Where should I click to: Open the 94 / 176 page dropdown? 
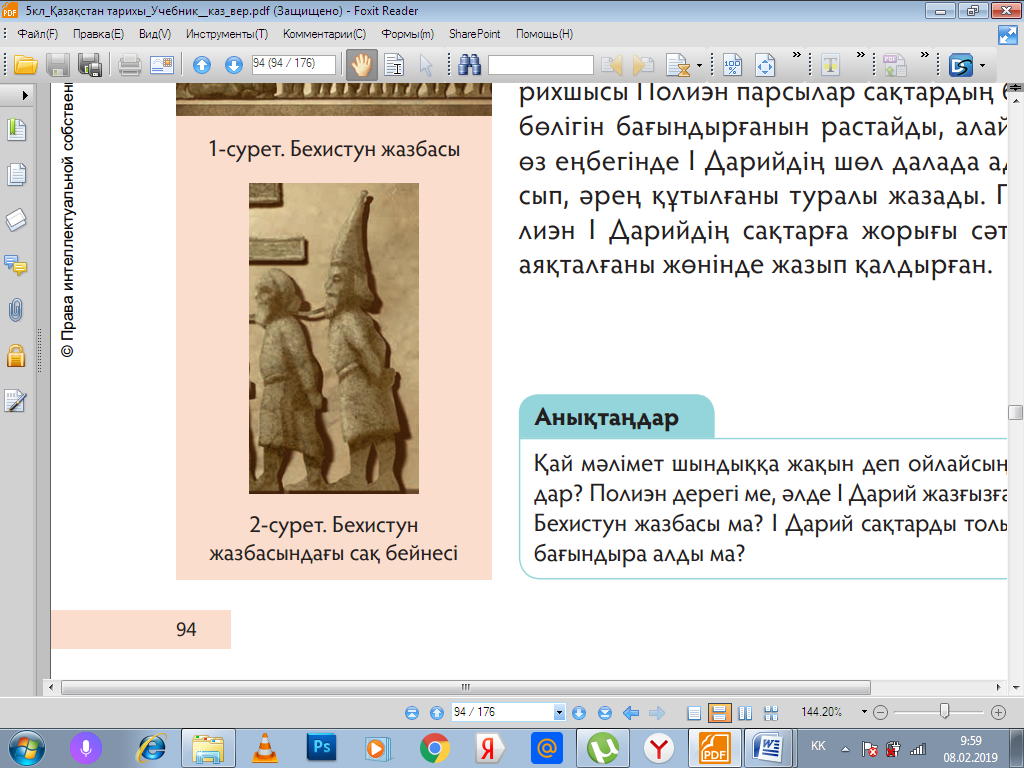[x=559, y=712]
